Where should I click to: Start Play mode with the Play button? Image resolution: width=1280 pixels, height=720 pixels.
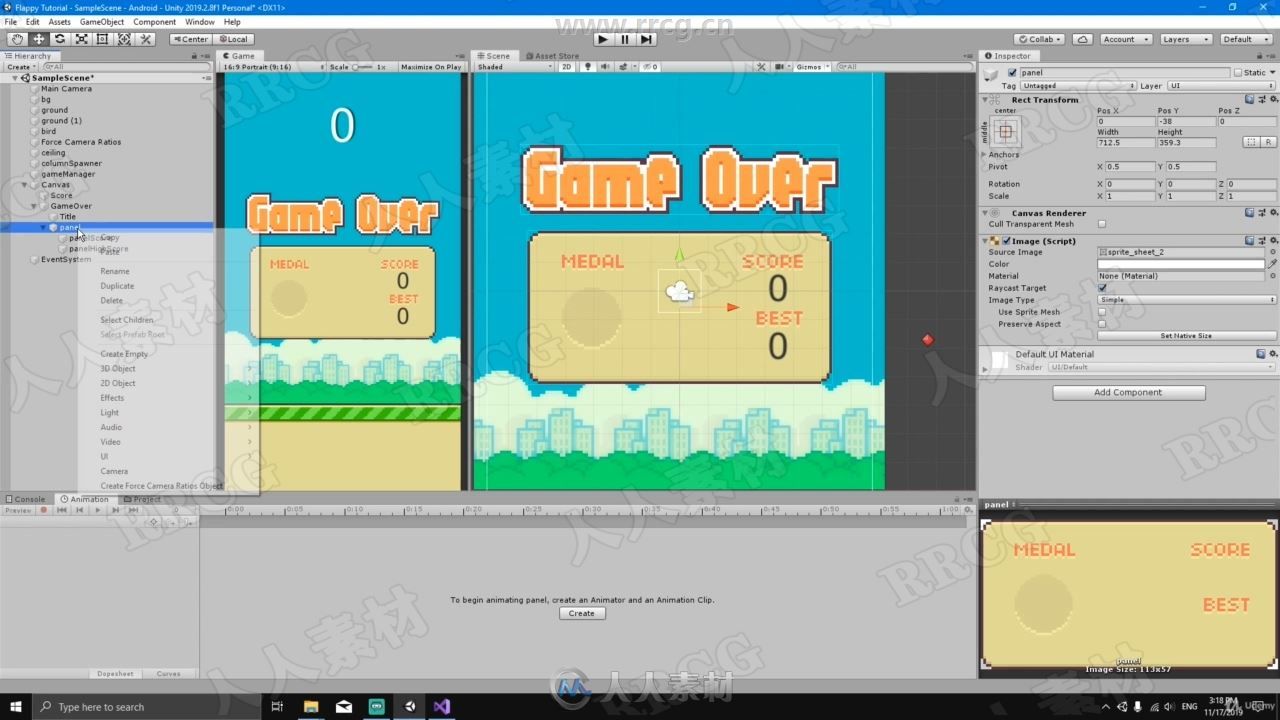[x=603, y=39]
